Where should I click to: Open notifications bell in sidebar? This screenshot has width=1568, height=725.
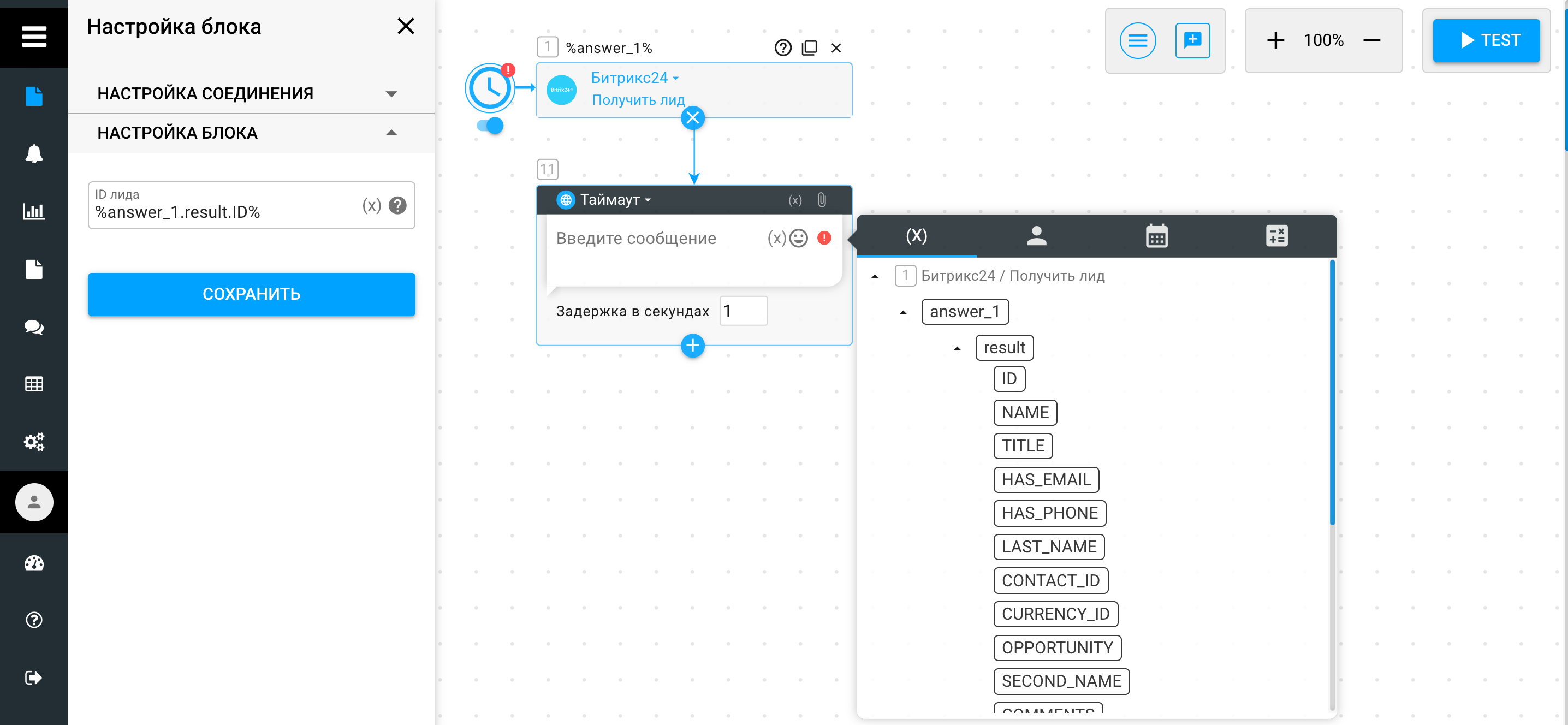tap(34, 153)
